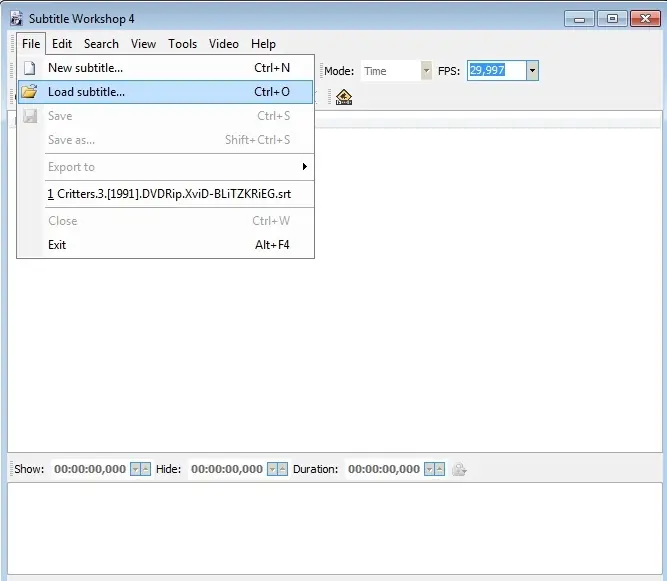This screenshot has width=667, height=581.
Task: Decrease Duration with down stepper
Action: click(430, 469)
